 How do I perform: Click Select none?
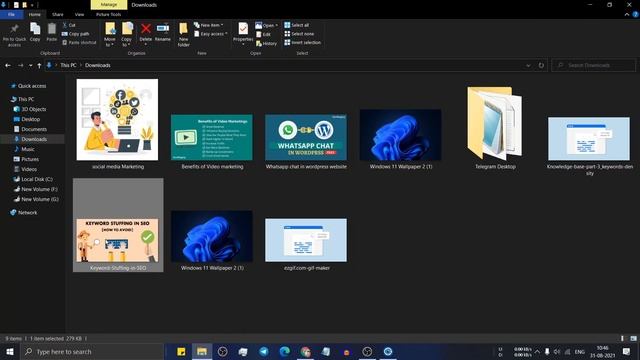pos(299,34)
